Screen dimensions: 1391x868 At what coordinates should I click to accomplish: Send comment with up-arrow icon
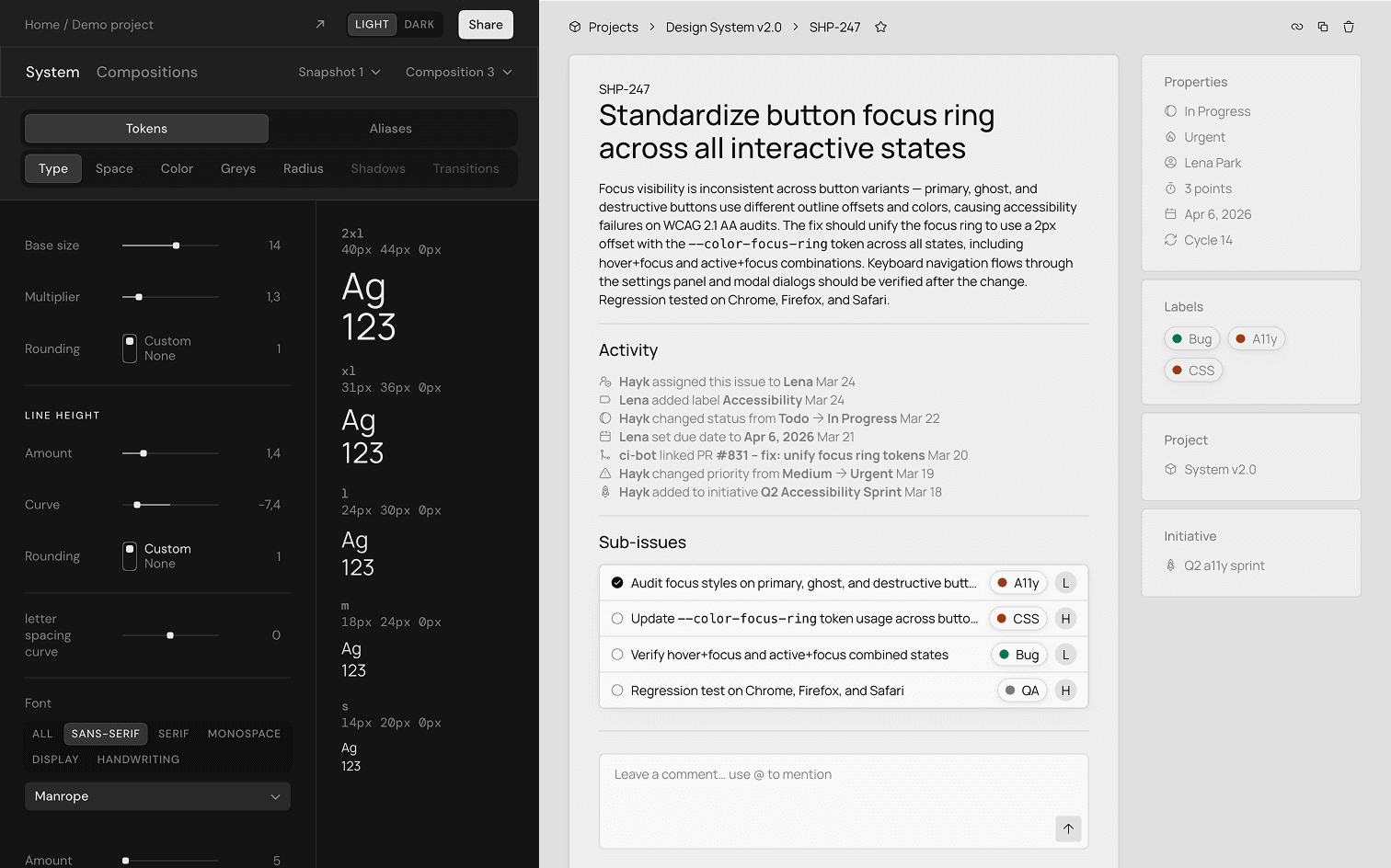click(1068, 828)
